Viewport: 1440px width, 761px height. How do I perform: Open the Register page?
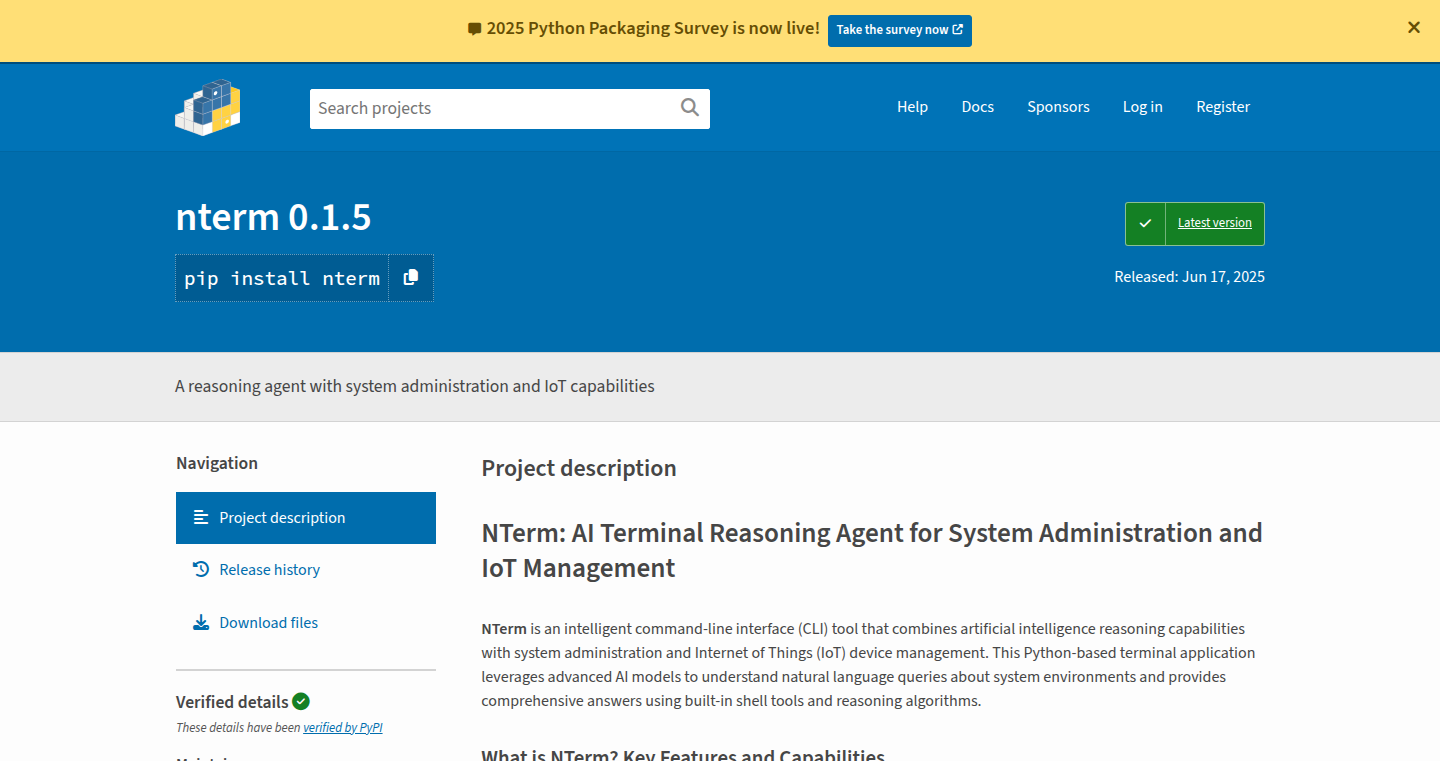pos(1223,107)
